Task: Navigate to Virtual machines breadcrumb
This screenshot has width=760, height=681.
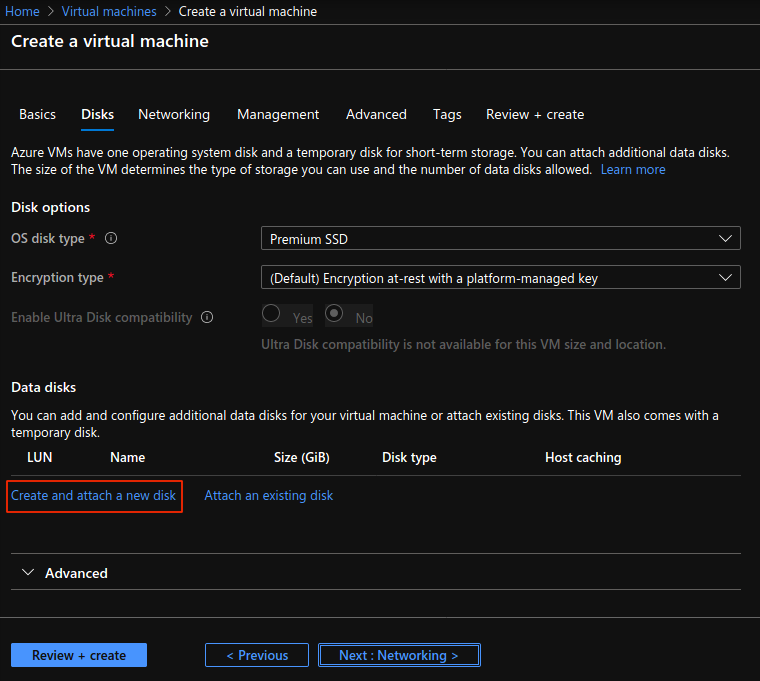Action: point(109,12)
